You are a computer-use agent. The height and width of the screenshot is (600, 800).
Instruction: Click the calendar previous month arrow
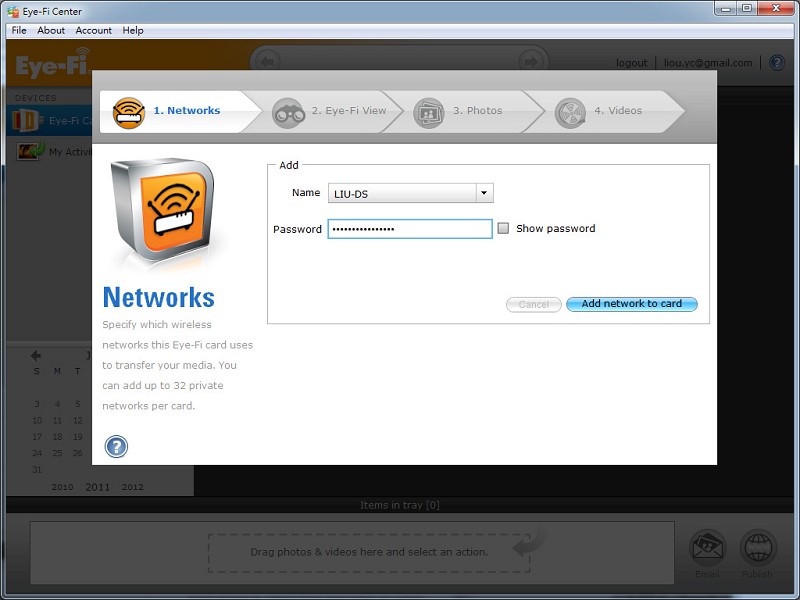(36, 355)
